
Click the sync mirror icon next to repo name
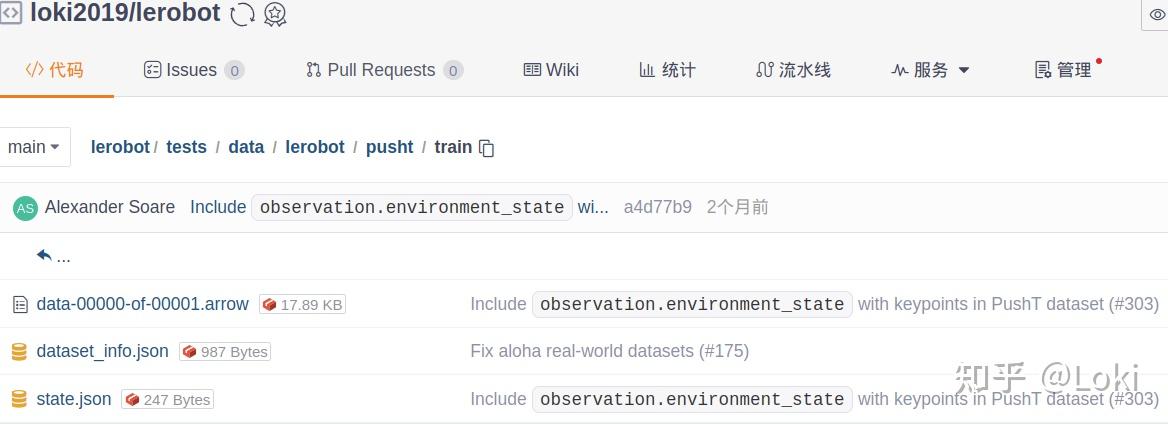(x=242, y=14)
